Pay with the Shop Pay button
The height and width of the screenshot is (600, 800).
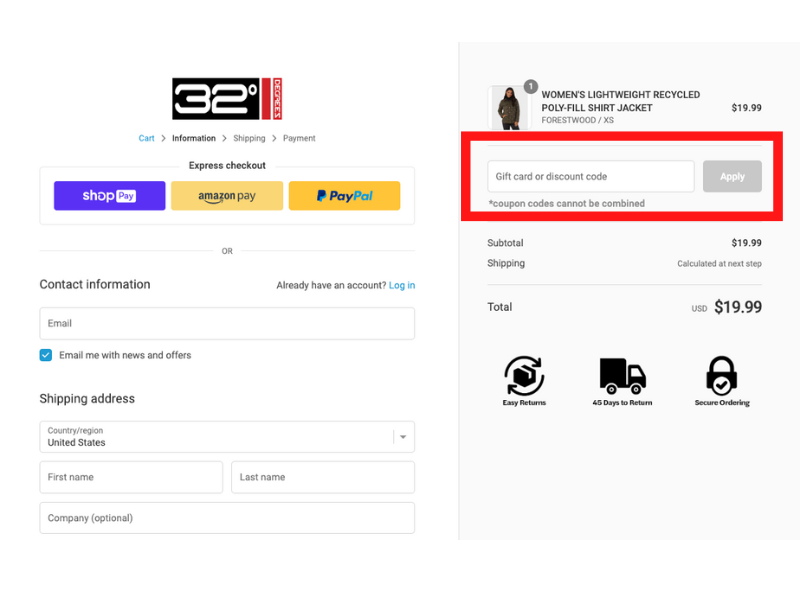click(110, 196)
